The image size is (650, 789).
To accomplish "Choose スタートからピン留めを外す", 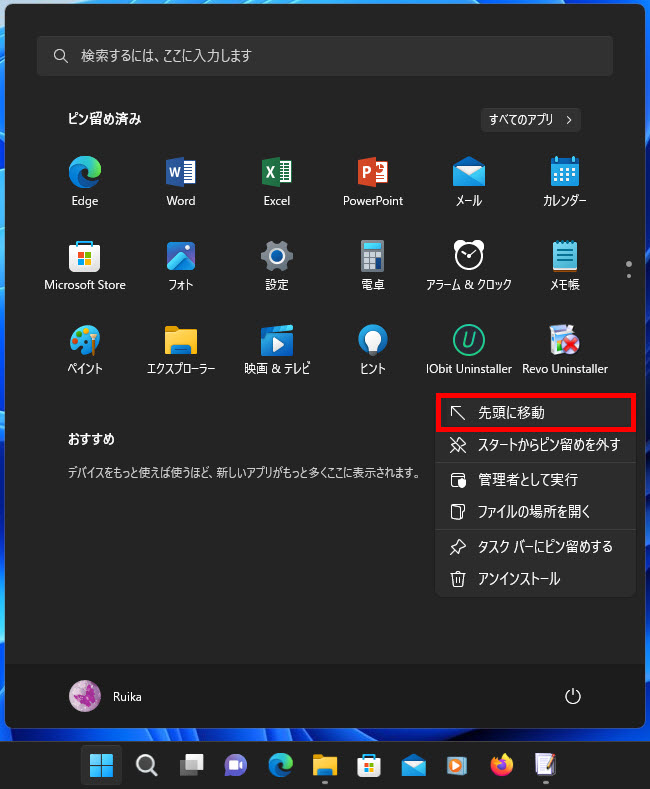I will click(536, 445).
